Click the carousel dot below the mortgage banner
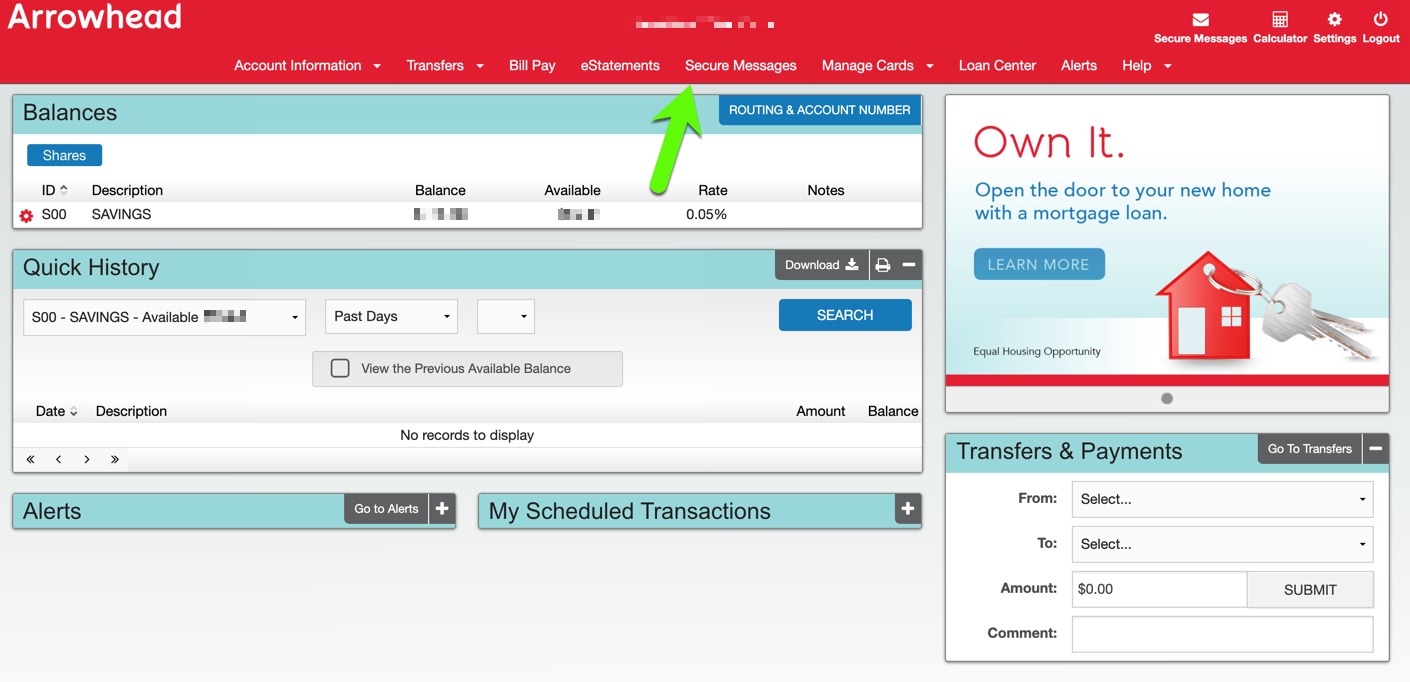1410x682 pixels. pos(1167,398)
